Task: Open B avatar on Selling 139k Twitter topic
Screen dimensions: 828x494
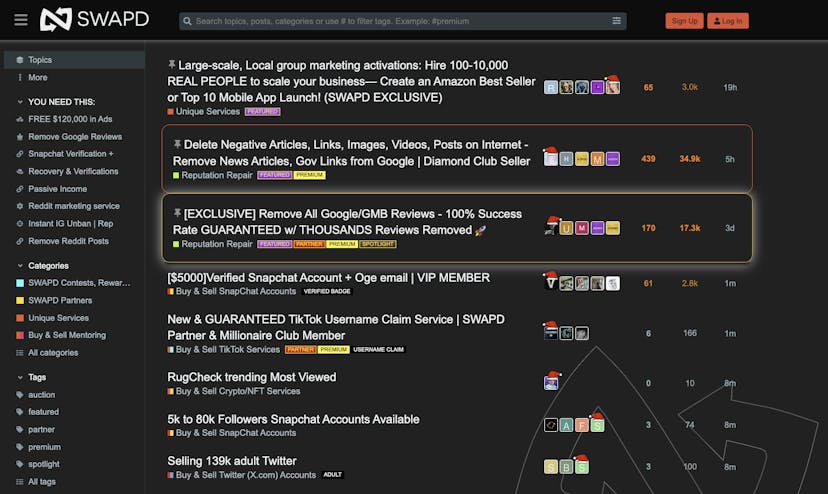Action: 566,467
